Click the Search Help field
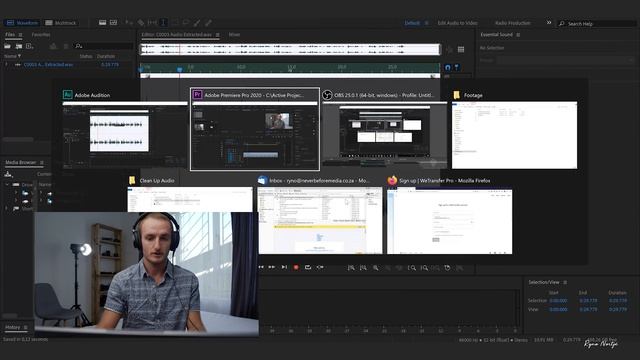This screenshot has height=360, width=640. (x=597, y=24)
